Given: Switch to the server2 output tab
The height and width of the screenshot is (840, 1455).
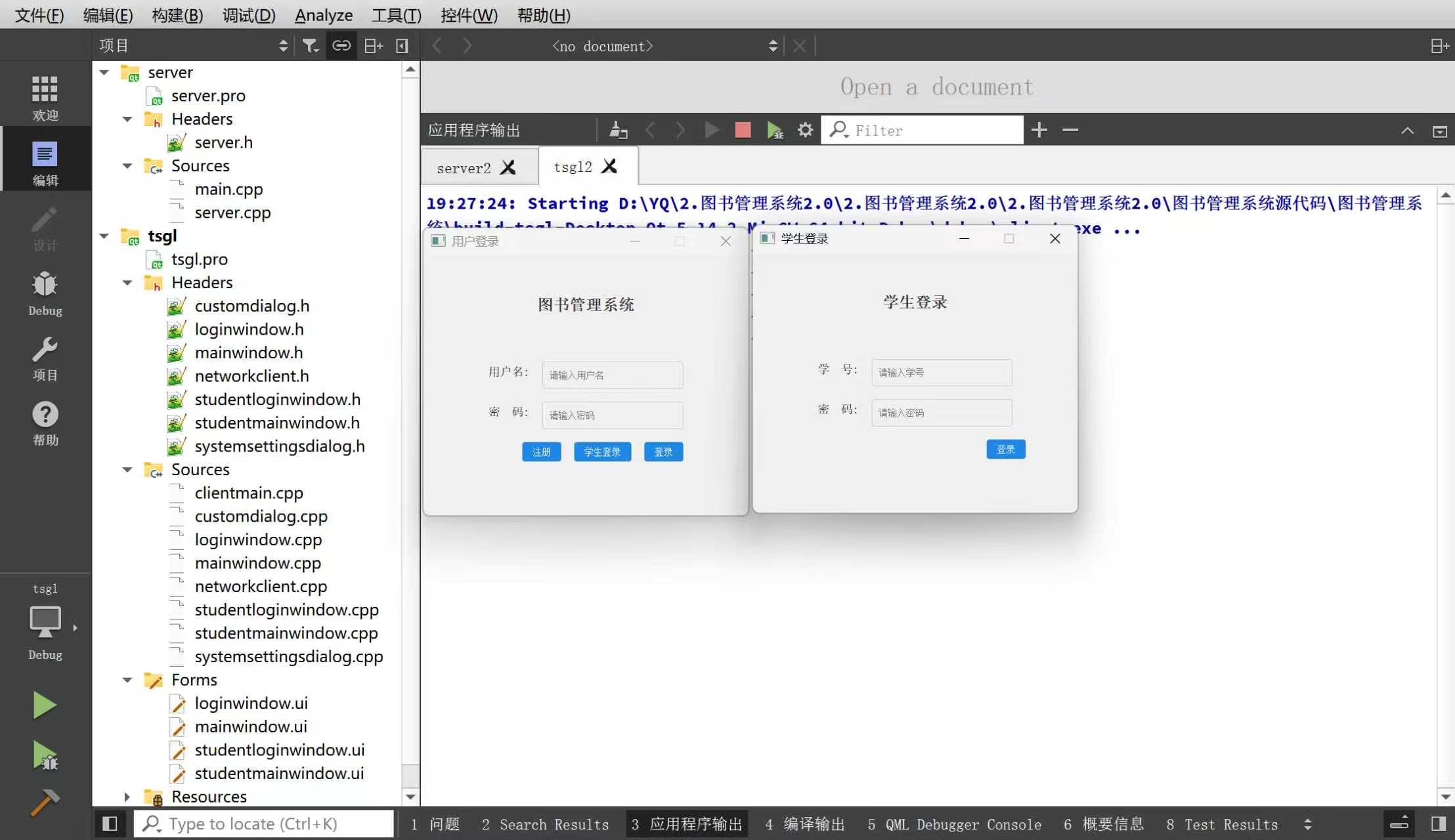Looking at the screenshot, I should (464, 168).
